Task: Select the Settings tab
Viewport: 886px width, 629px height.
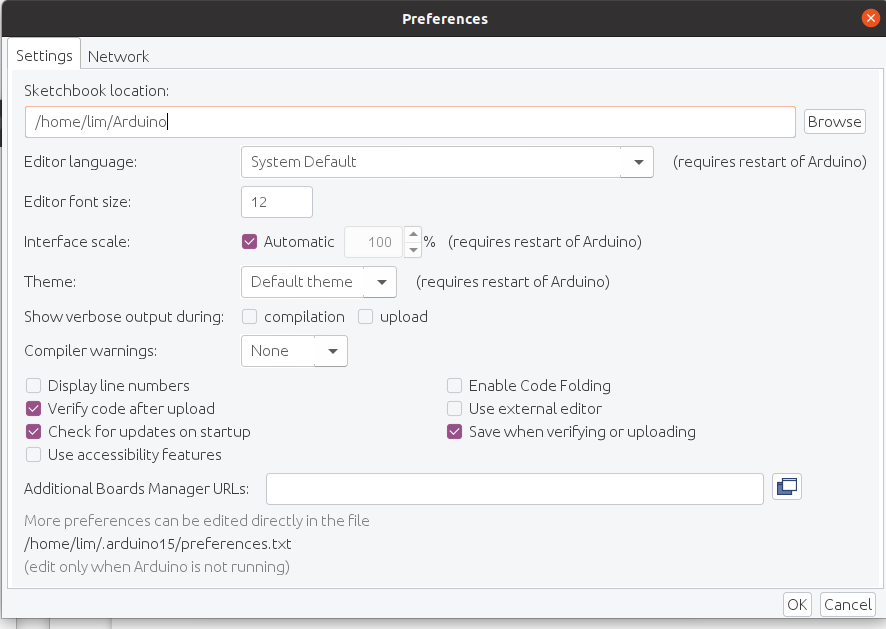Action: (45, 56)
